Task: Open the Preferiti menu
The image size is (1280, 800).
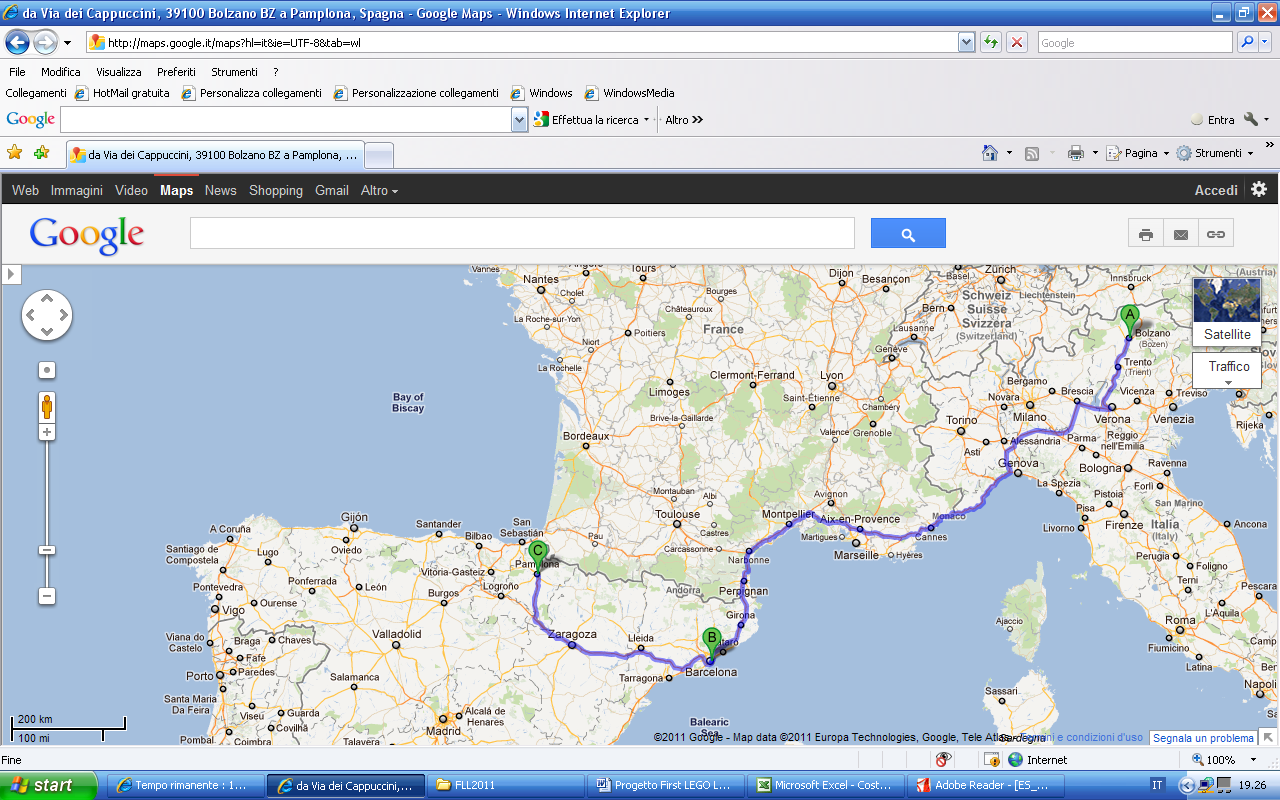Action: (x=176, y=72)
